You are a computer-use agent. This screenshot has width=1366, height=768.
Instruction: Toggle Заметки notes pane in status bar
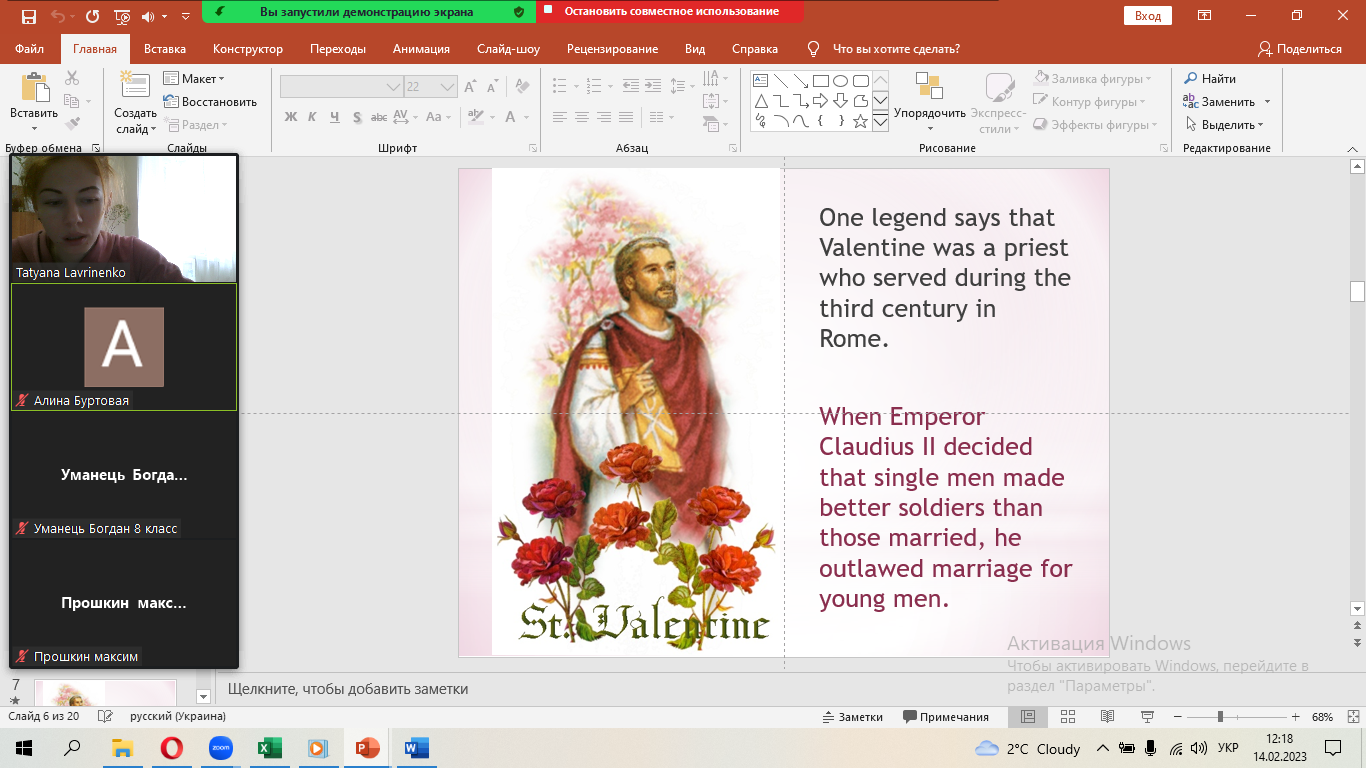(852, 717)
